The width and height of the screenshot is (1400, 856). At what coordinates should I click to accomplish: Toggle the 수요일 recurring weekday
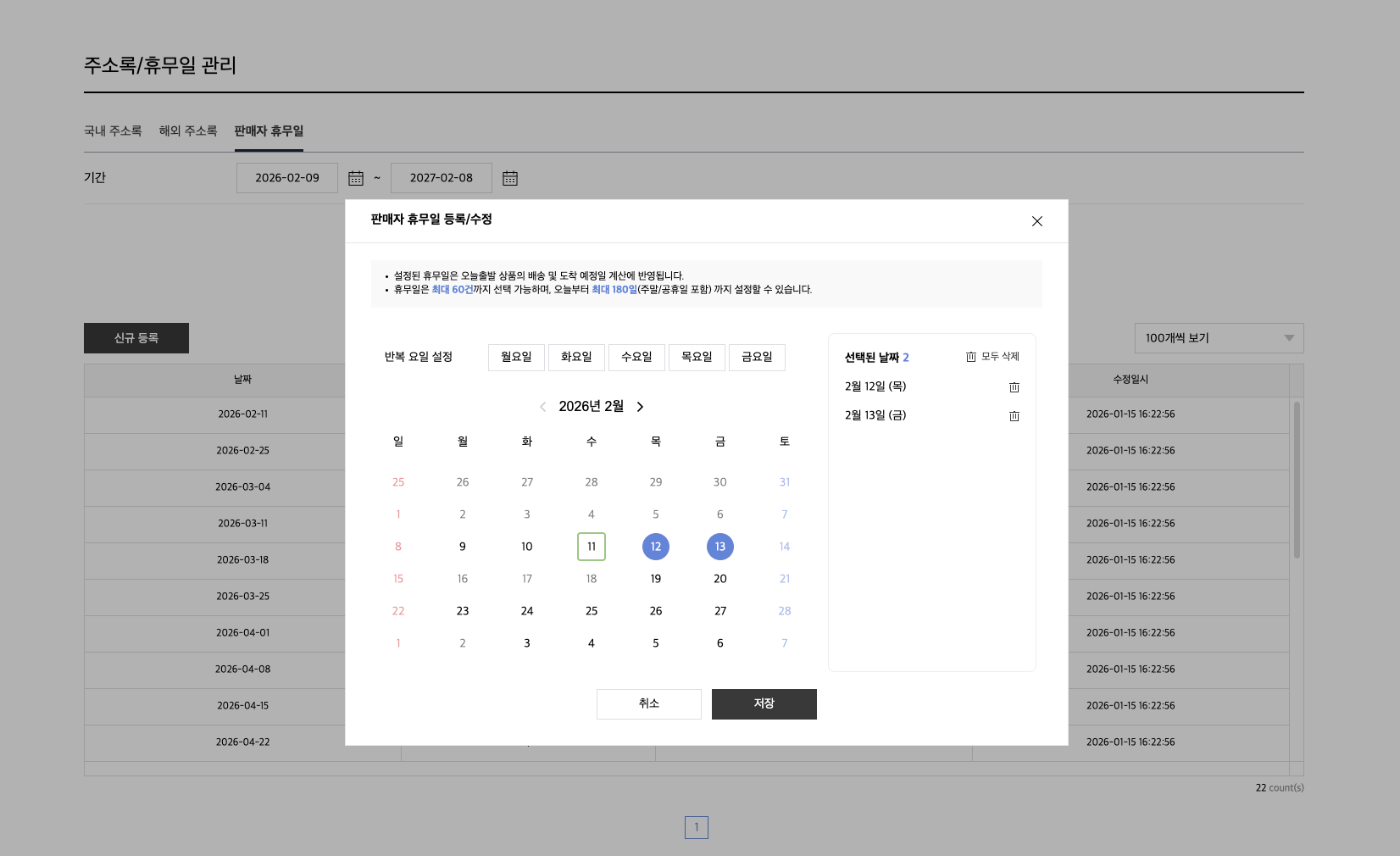[x=636, y=358]
